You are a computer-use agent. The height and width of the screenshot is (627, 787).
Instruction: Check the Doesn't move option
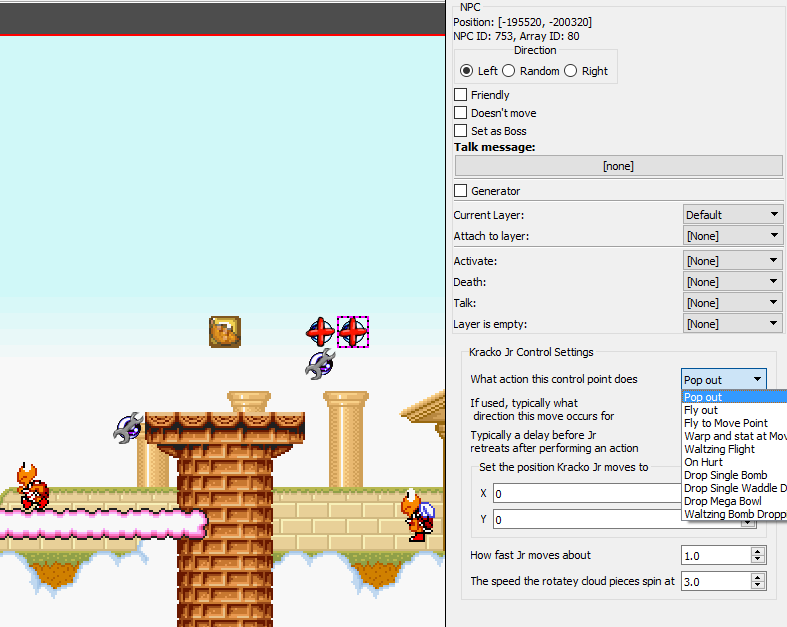(460, 113)
